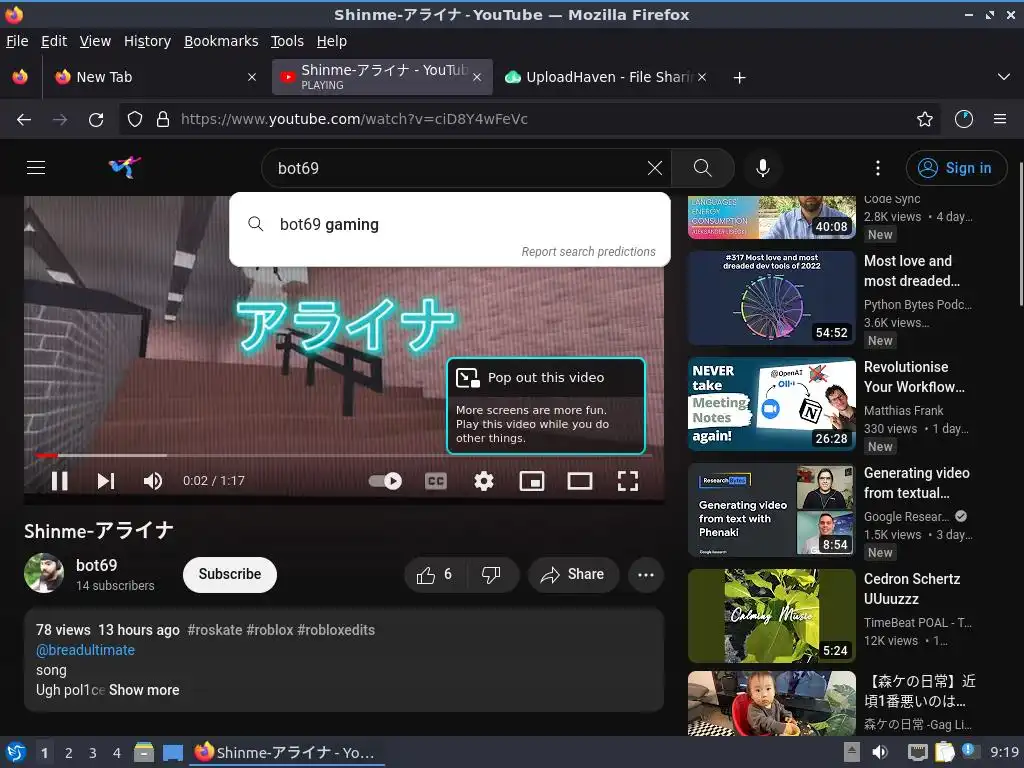Open the file manager taskbar icon
This screenshot has width=1024, height=768.
coord(144,752)
